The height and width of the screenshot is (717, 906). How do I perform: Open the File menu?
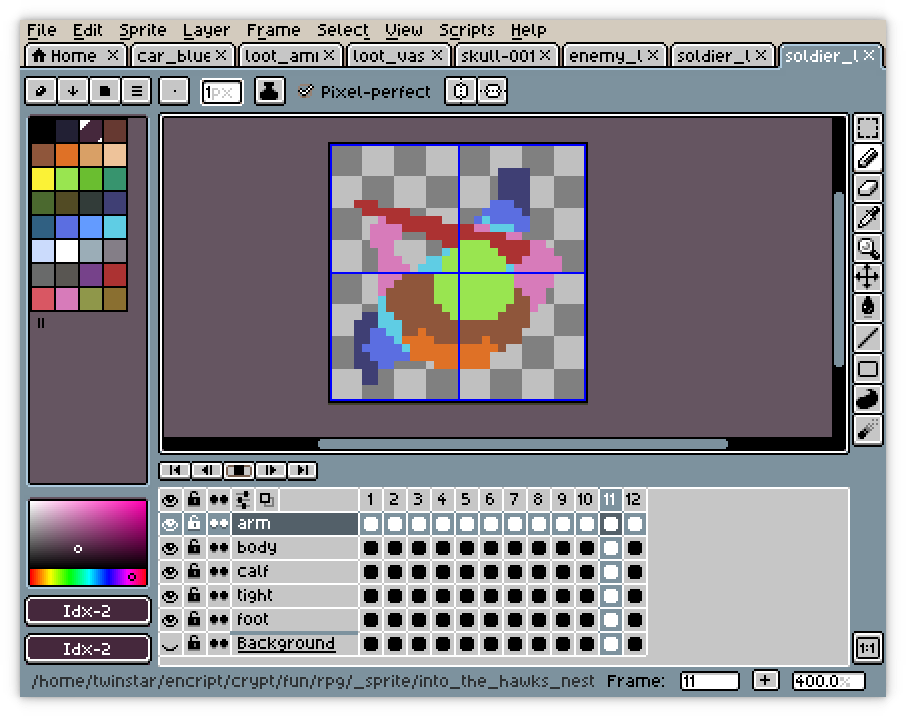[x=42, y=30]
